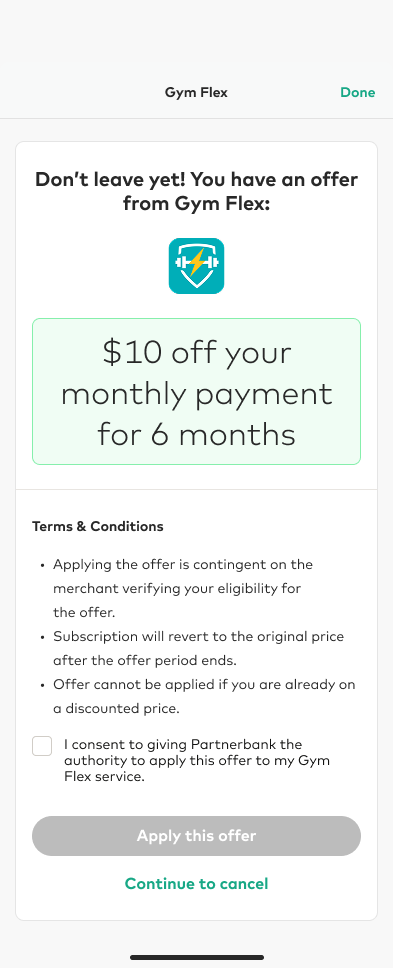Tap the already discounted price term
Viewport: 393px width, 968px height.
(x=204, y=696)
